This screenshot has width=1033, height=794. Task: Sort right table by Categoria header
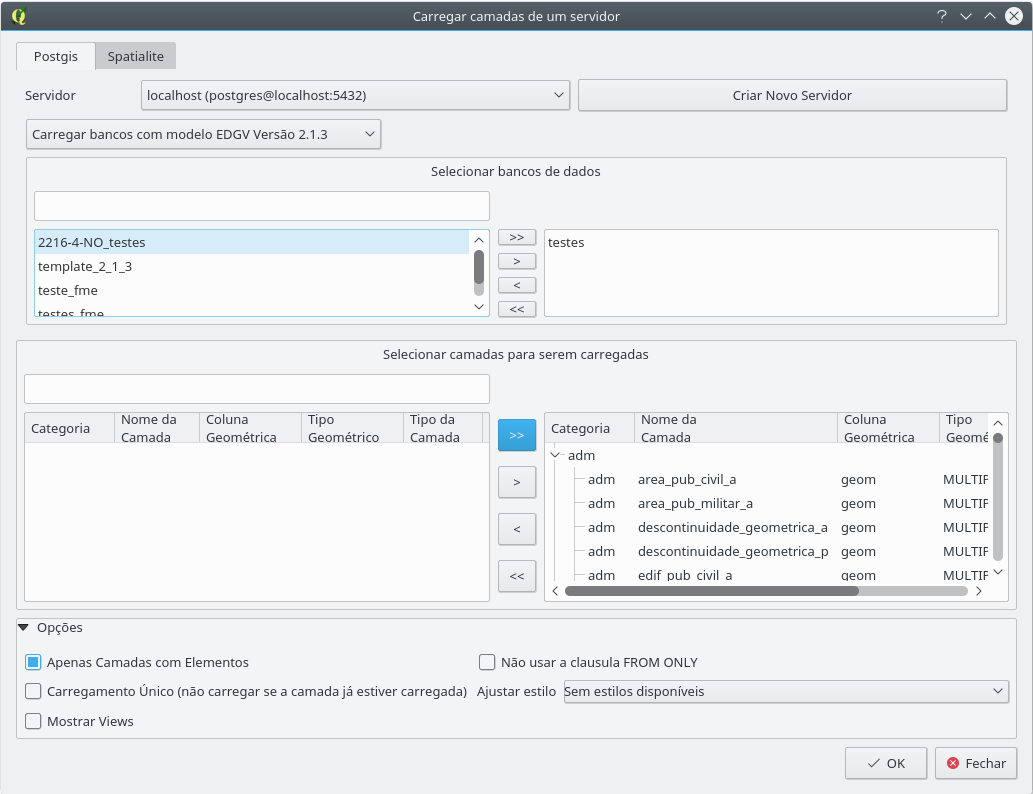pos(590,428)
